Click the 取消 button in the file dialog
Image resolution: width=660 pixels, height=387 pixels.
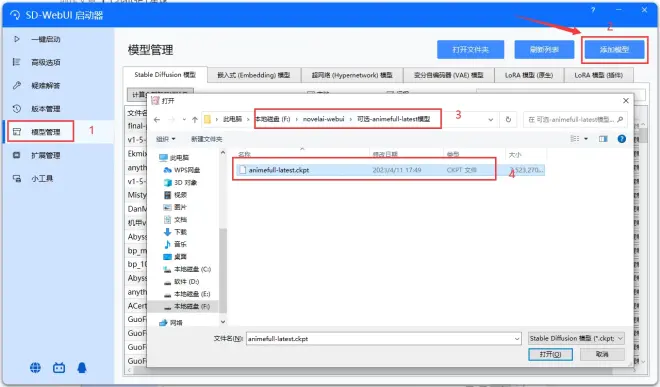click(602, 355)
